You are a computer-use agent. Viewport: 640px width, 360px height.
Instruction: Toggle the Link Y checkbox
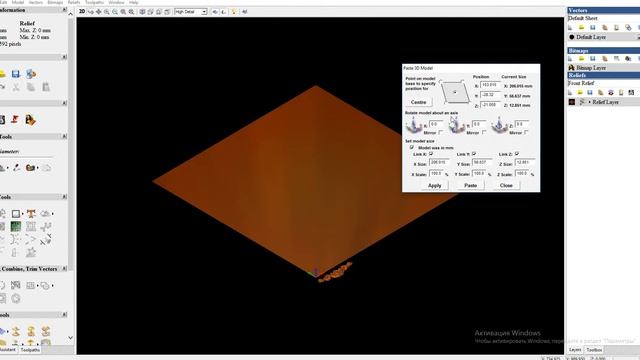pyautogui.click(x=474, y=154)
